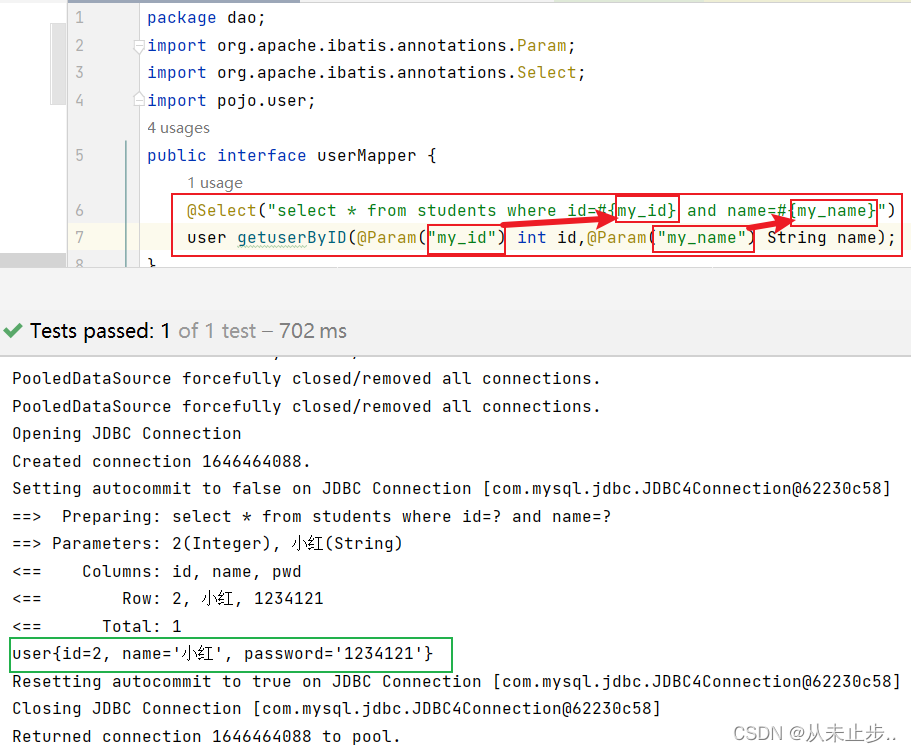Click the userMapper interface name

tap(367, 156)
